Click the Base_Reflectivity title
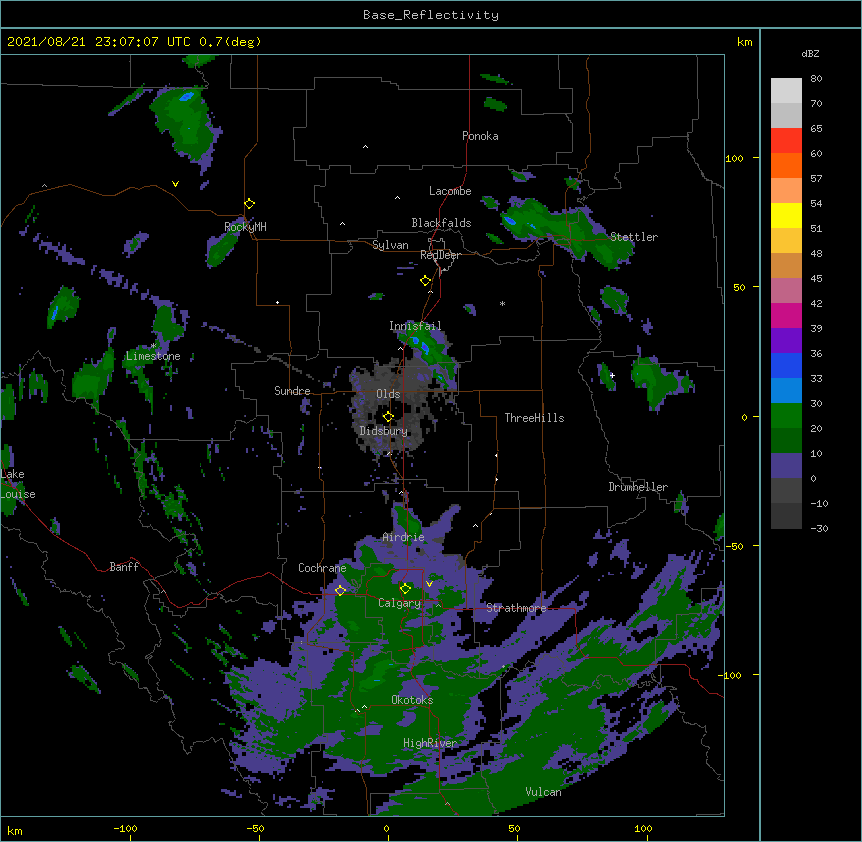 tap(431, 15)
